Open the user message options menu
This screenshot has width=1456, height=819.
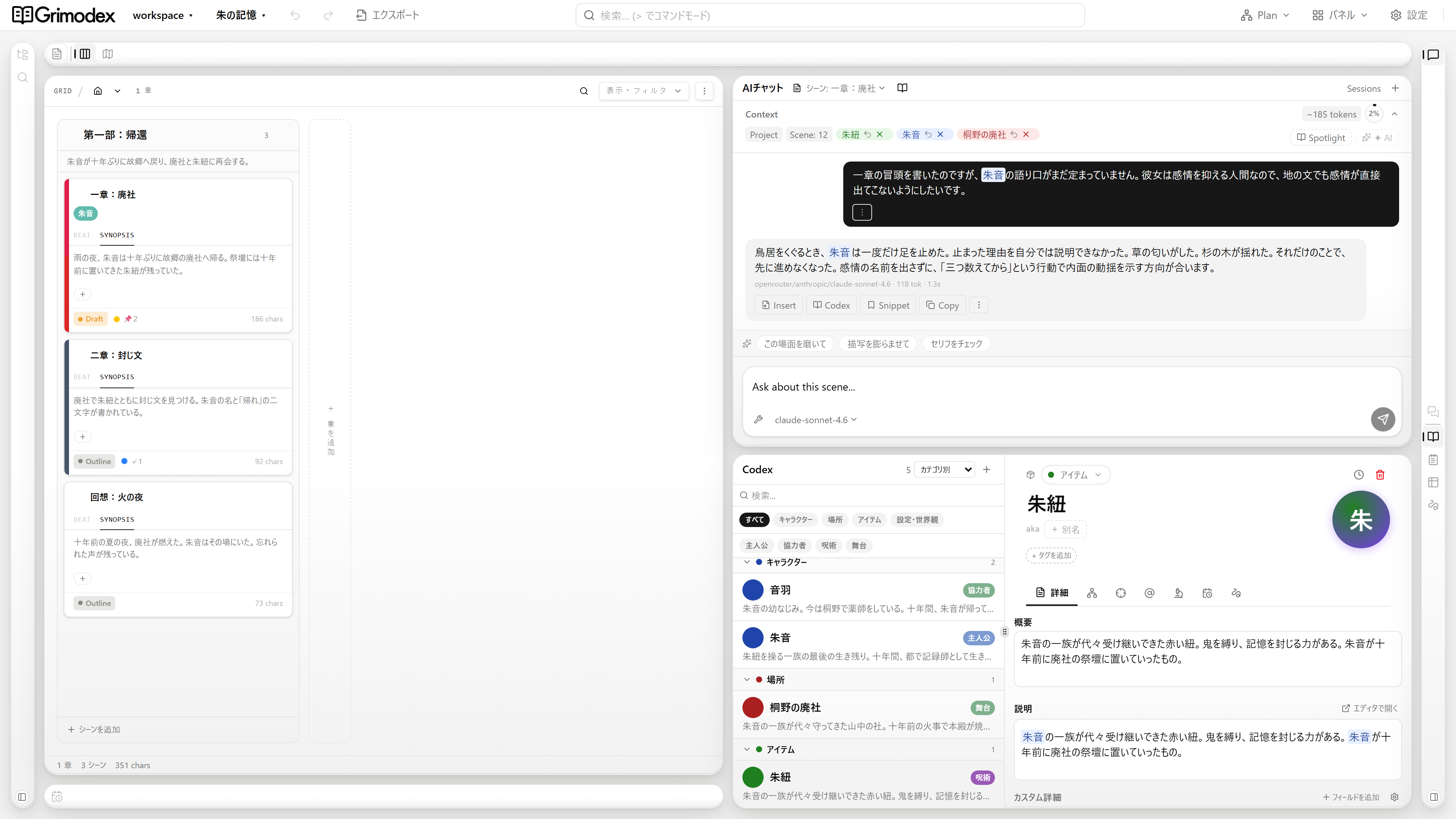pos(862,212)
